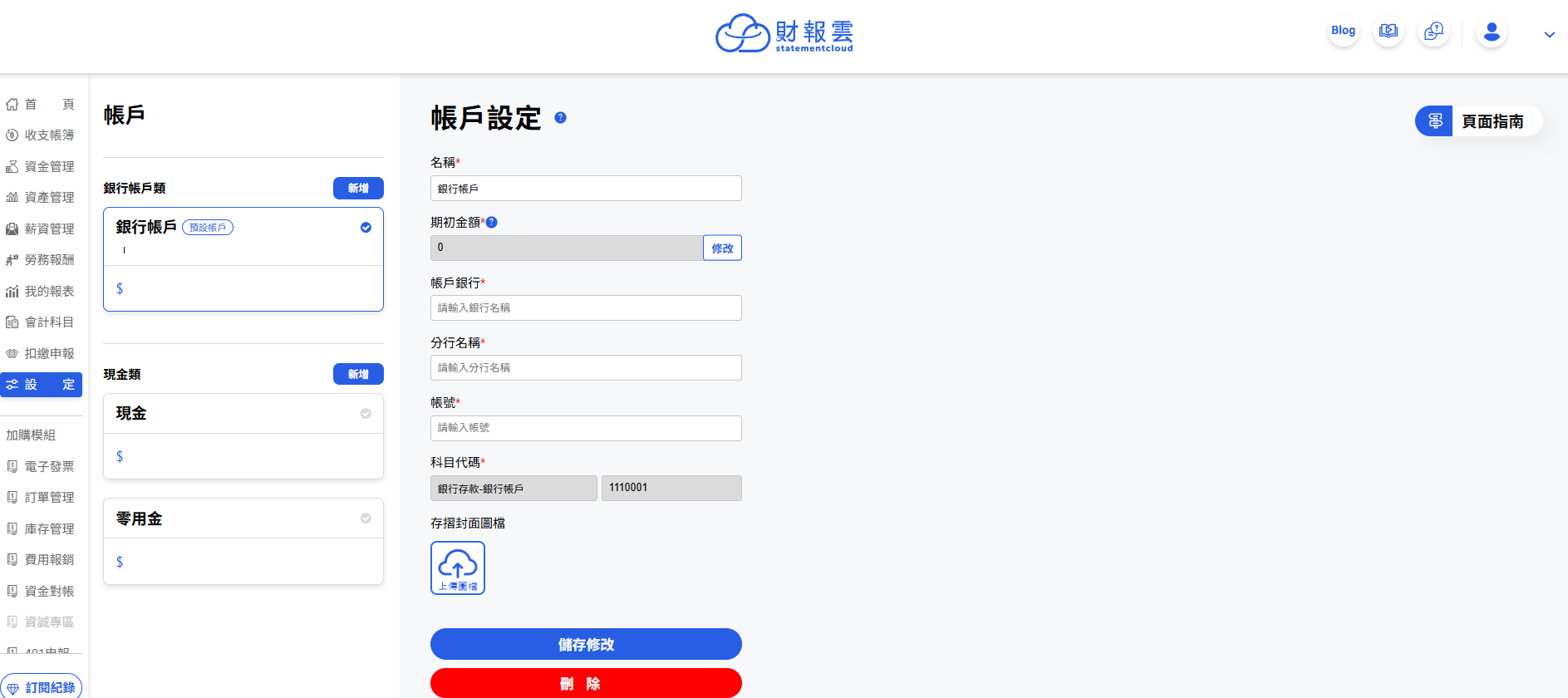The width and height of the screenshot is (1568, 698).
Task: Go to 薪資管理 in the sidebar
Action: point(42,229)
